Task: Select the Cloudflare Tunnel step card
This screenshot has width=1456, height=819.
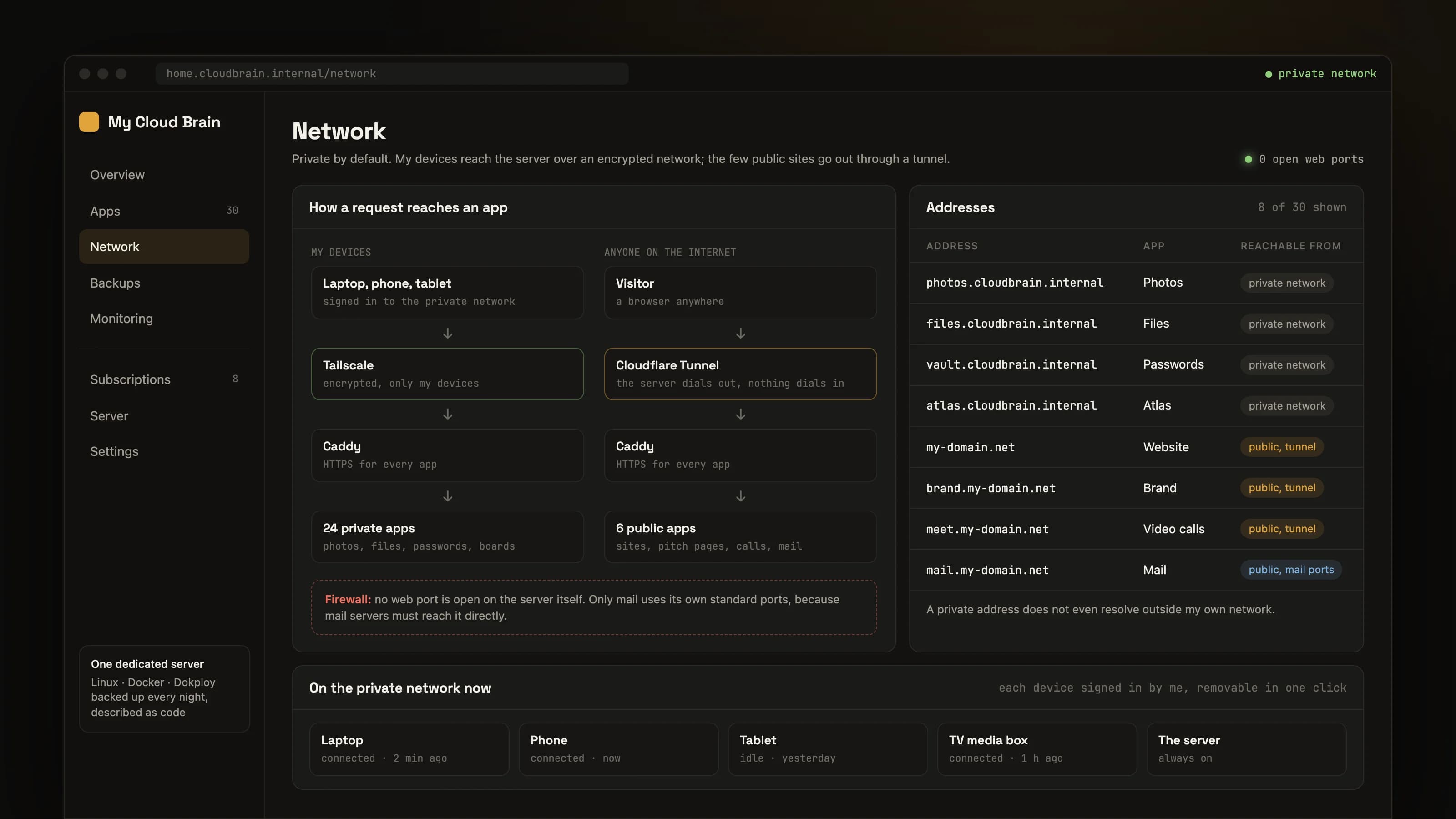Action: coord(740,374)
